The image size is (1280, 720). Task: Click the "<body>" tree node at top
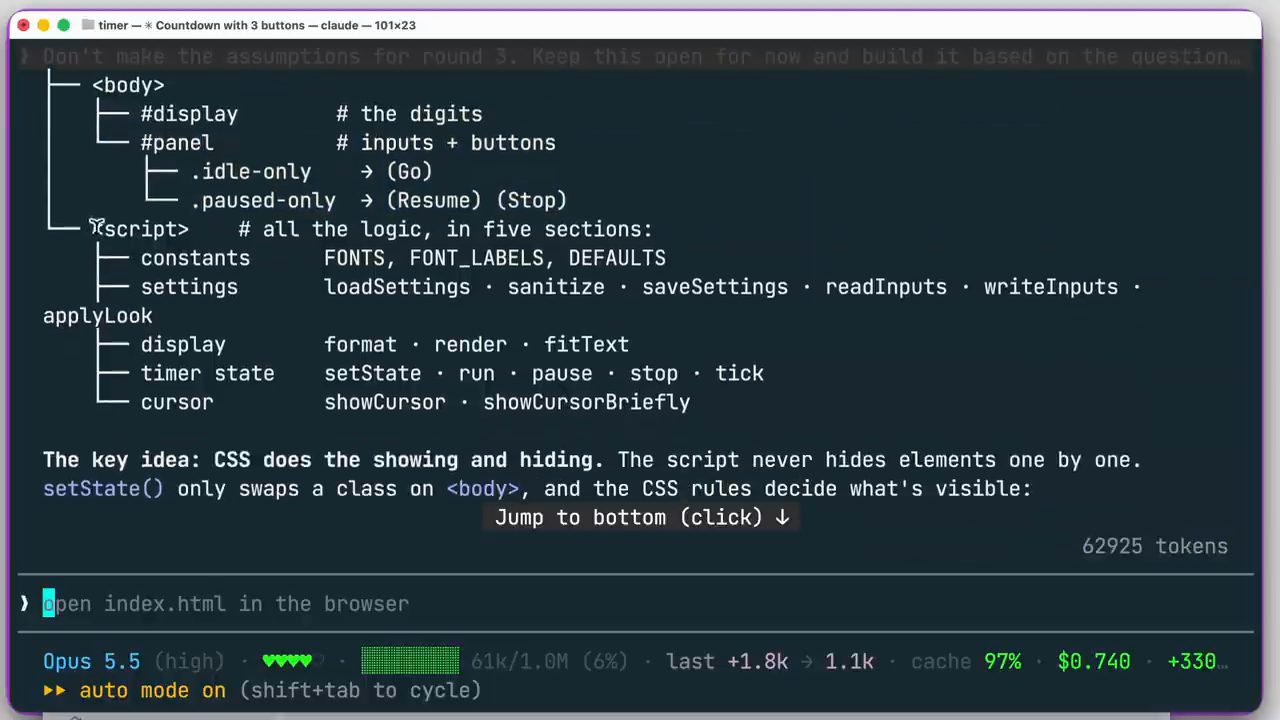[128, 85]
